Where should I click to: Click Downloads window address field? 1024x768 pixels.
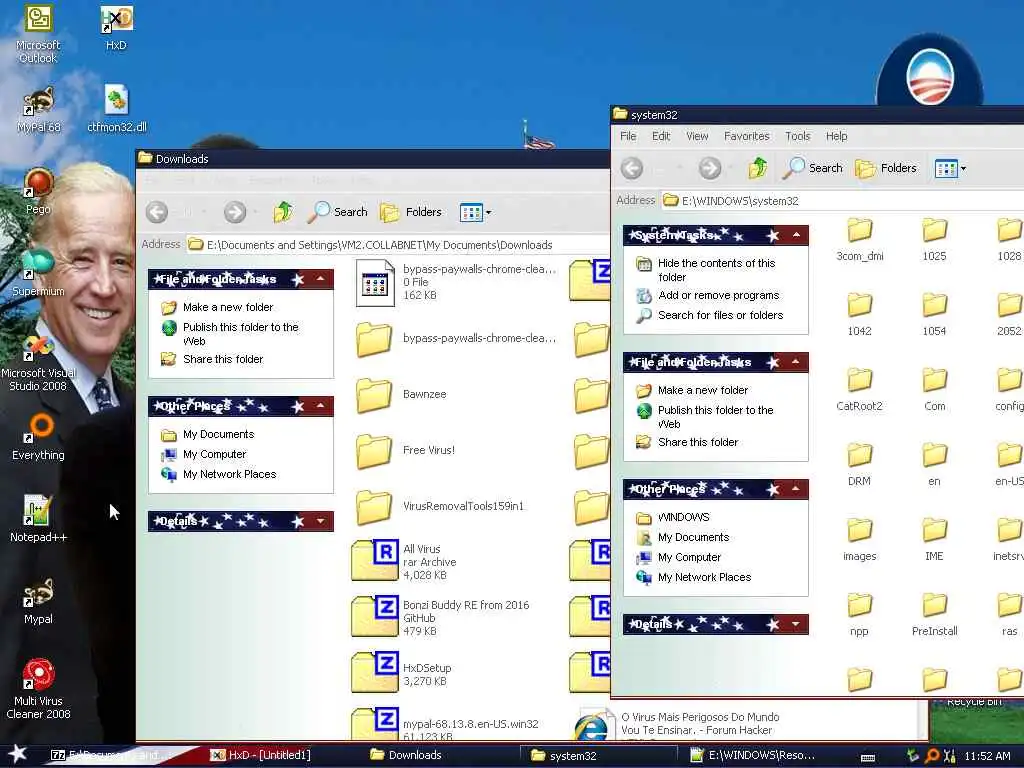click(398, 245)
